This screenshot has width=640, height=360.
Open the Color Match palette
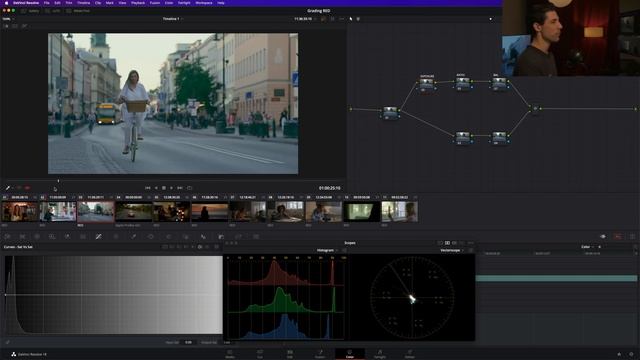pyautogui.click(x=22, y=236)
